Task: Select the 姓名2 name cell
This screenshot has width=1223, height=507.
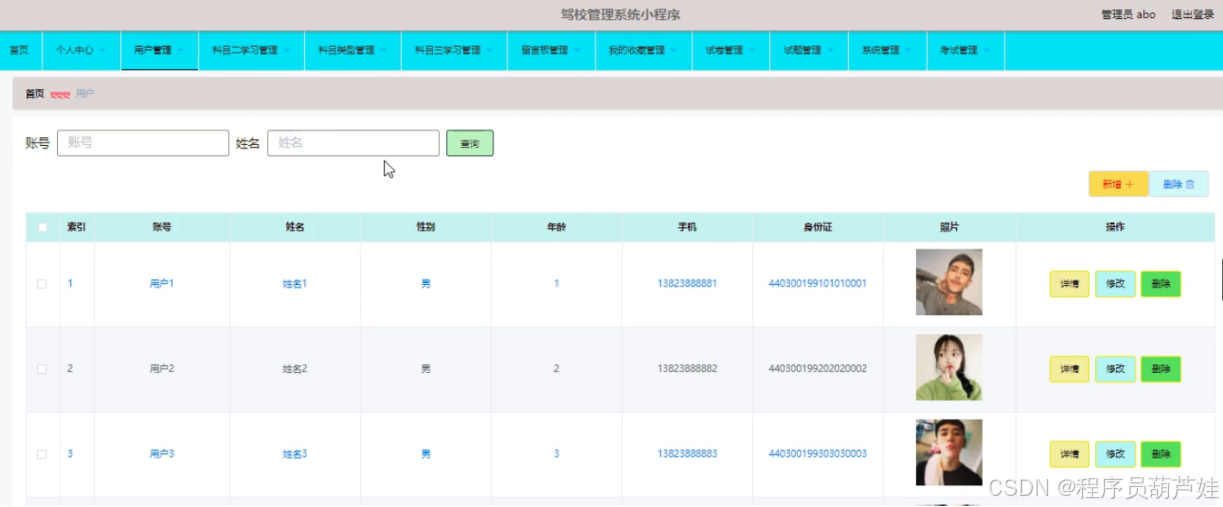Action: [294, 369]
